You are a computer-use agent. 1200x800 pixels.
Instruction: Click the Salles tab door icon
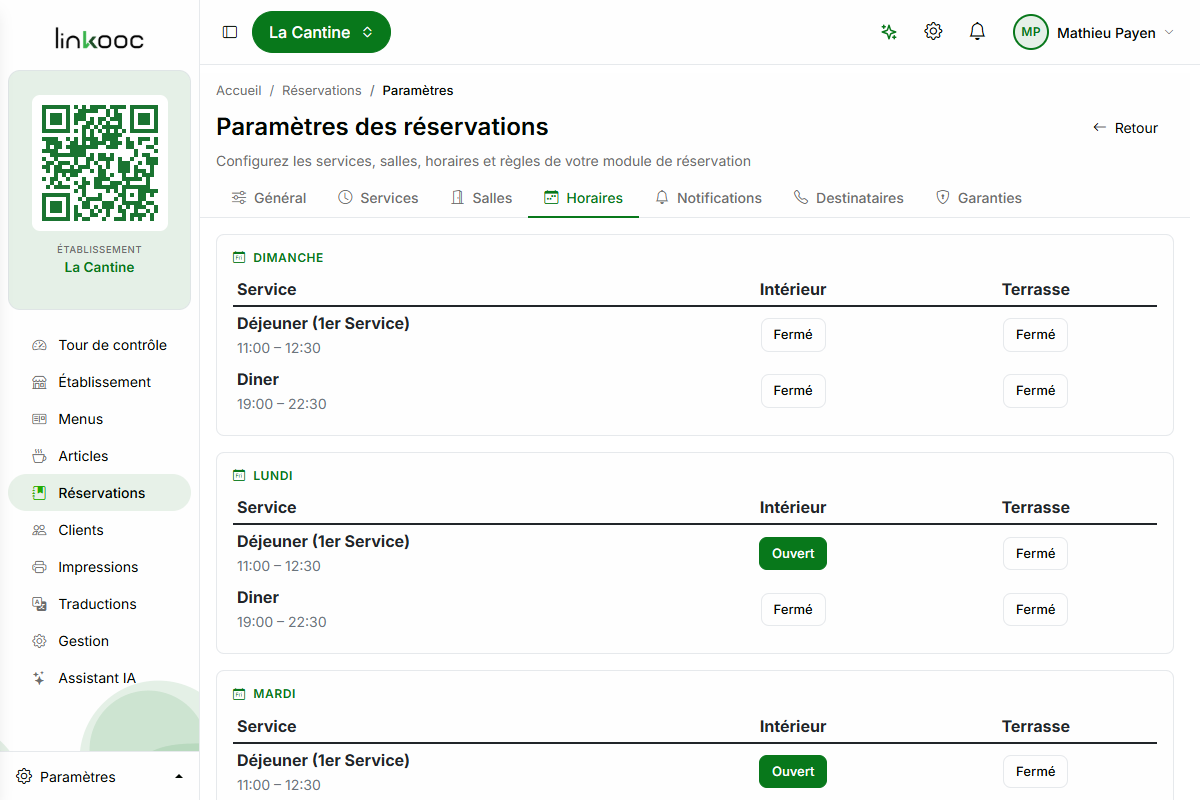pyautogui.click(x=457, y=198)
